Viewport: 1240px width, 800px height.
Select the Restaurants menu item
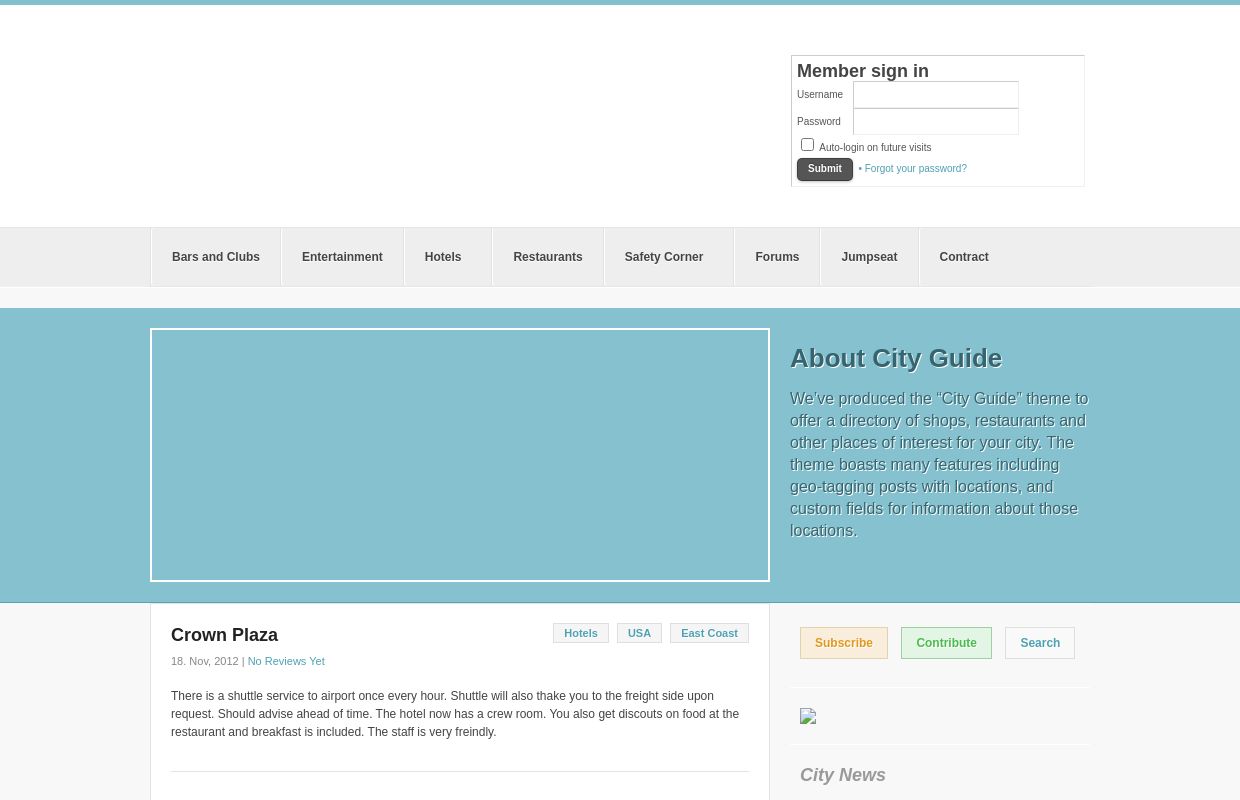click(x=547, y=257)
